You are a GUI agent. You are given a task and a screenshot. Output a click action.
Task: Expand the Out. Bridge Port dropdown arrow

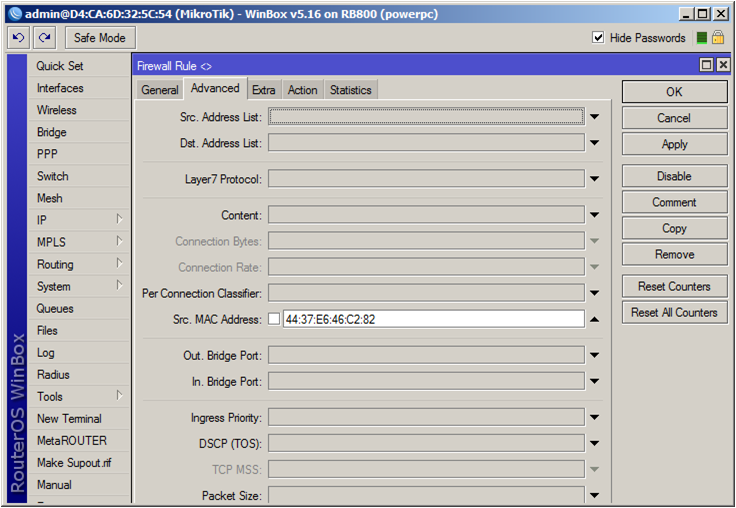pos(594,355)
